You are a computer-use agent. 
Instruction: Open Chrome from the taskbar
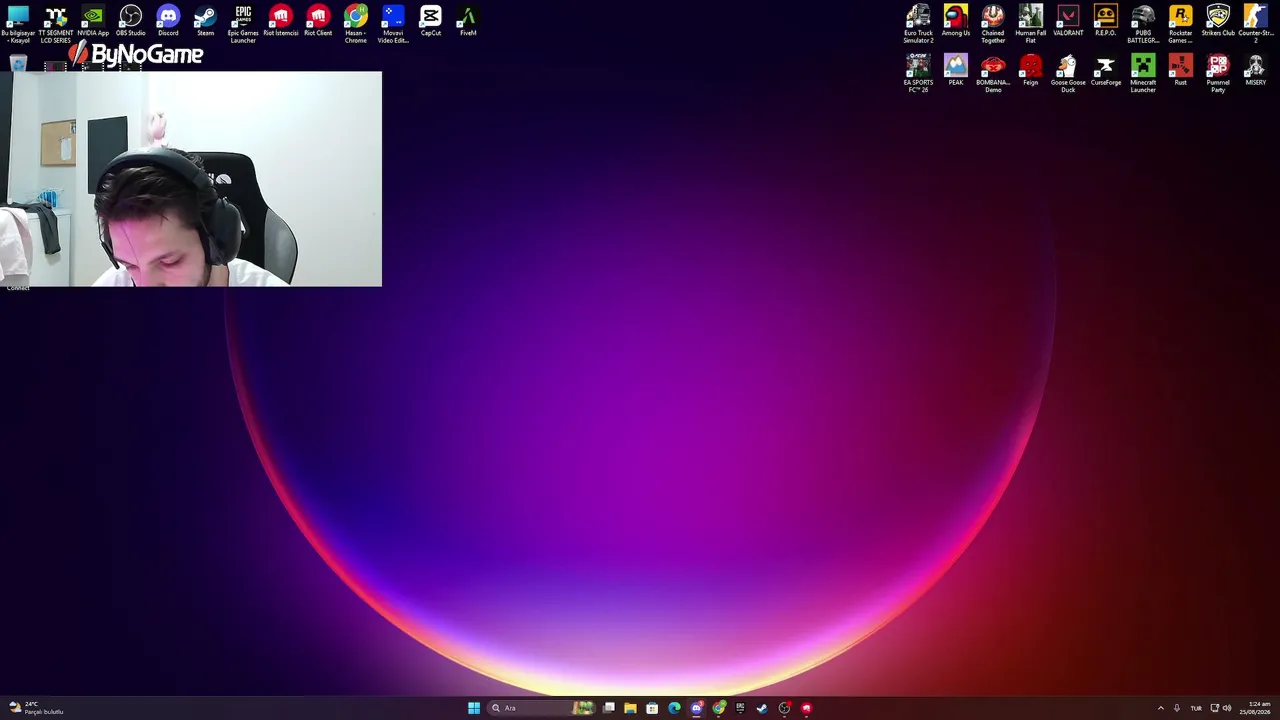pyautogui.click(x=718, y=708)
